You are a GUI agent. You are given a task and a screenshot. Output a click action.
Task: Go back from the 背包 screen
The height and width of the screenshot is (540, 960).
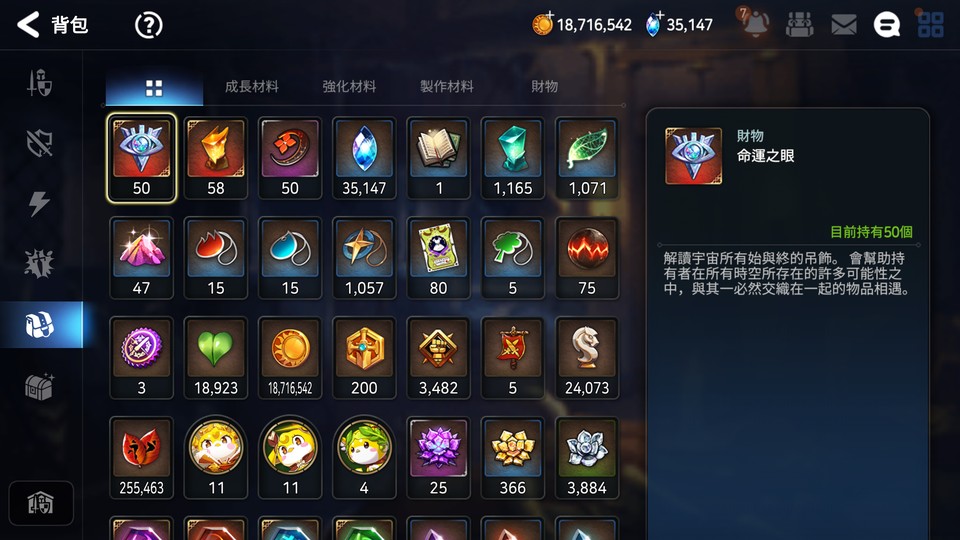tap(28, 24)
